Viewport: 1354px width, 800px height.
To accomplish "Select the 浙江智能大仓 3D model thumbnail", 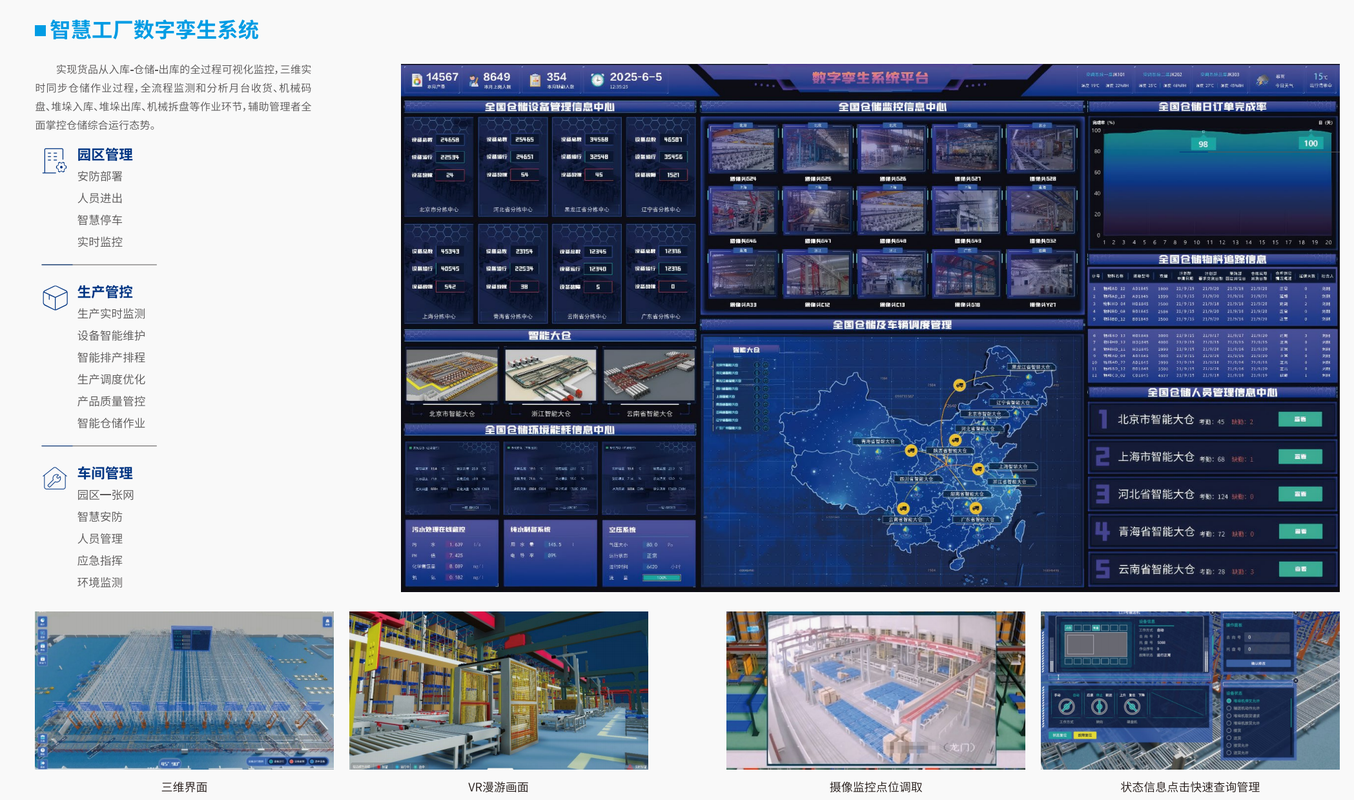I will point(550,377).
